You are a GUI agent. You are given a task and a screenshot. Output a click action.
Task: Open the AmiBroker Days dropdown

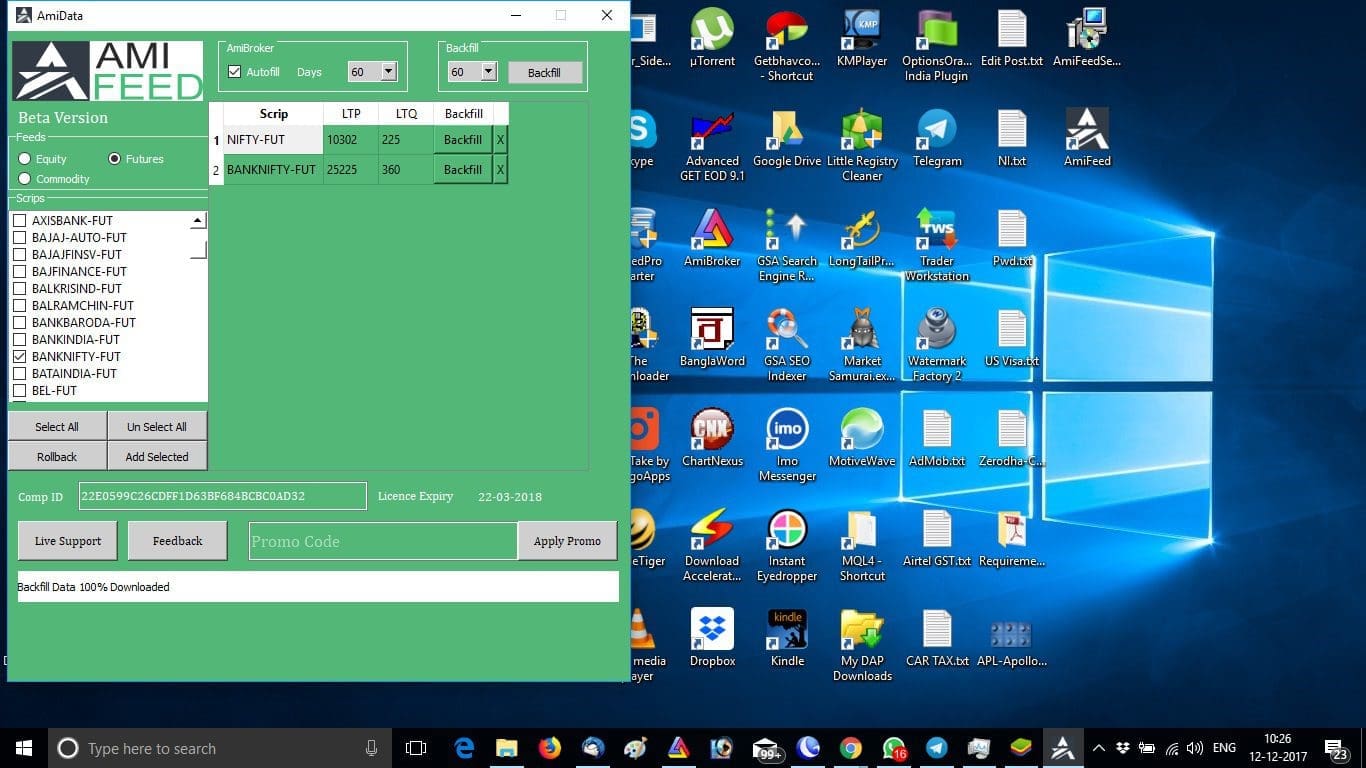389,72
